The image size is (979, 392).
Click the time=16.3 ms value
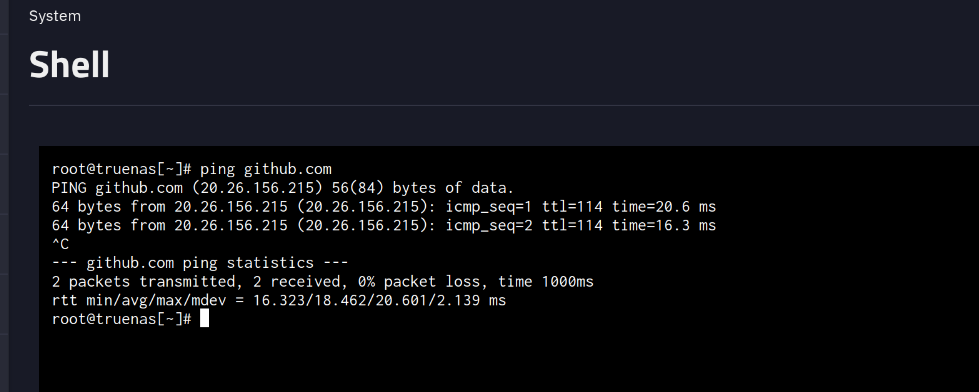pos(664,225)
